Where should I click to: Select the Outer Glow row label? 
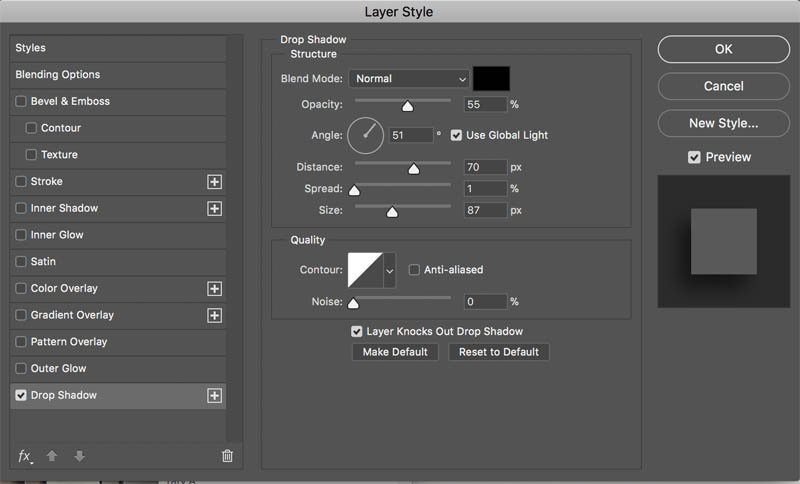click(x=58, y=368)
